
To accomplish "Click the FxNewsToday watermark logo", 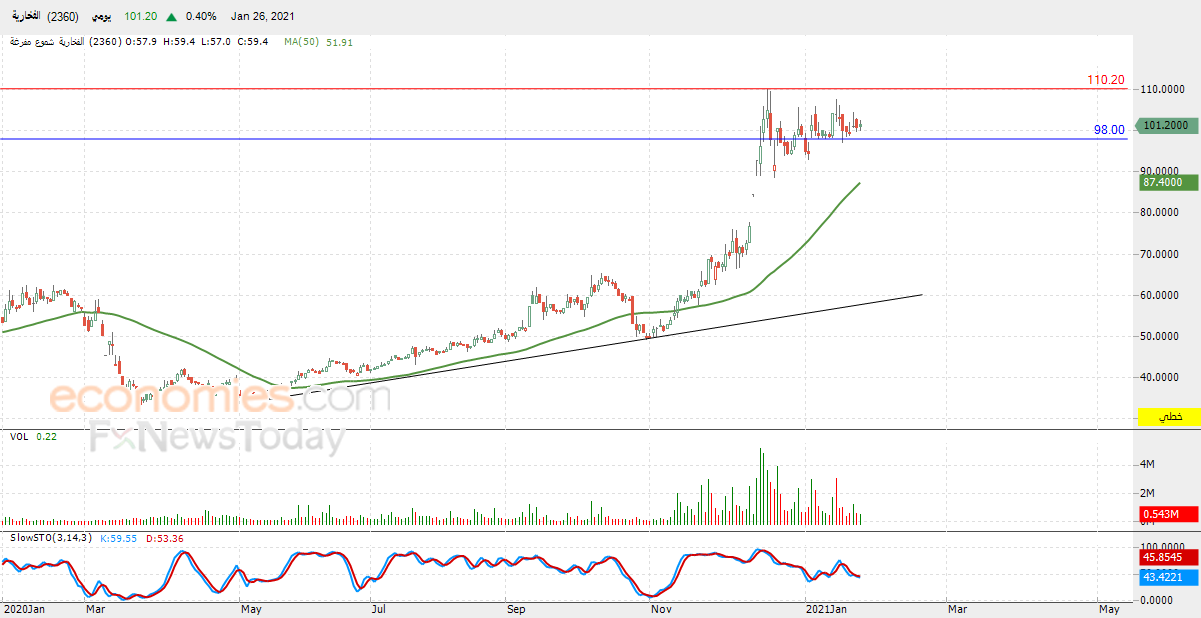I will click(217, 439).
